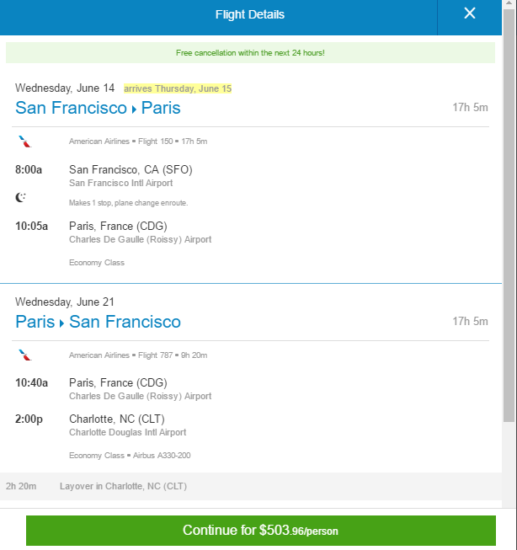517x550 pixels.
Task: Click the overnight moon icon
Action: coord(20,197)
